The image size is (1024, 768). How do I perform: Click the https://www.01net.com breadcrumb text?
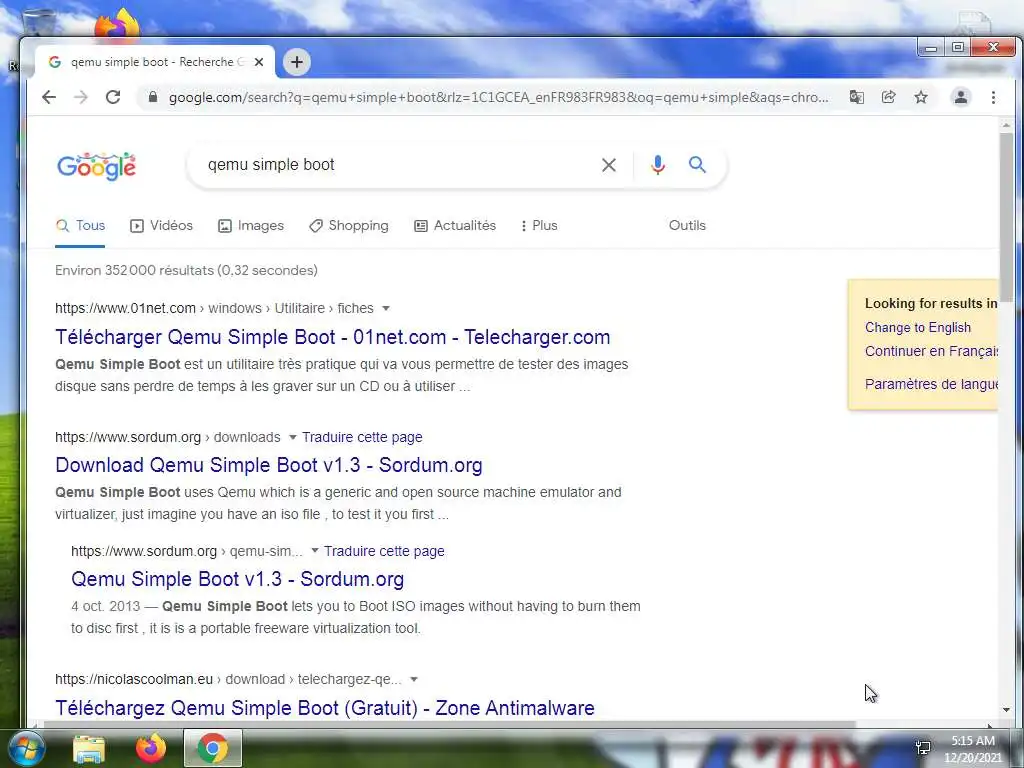(x=125, y=308)
